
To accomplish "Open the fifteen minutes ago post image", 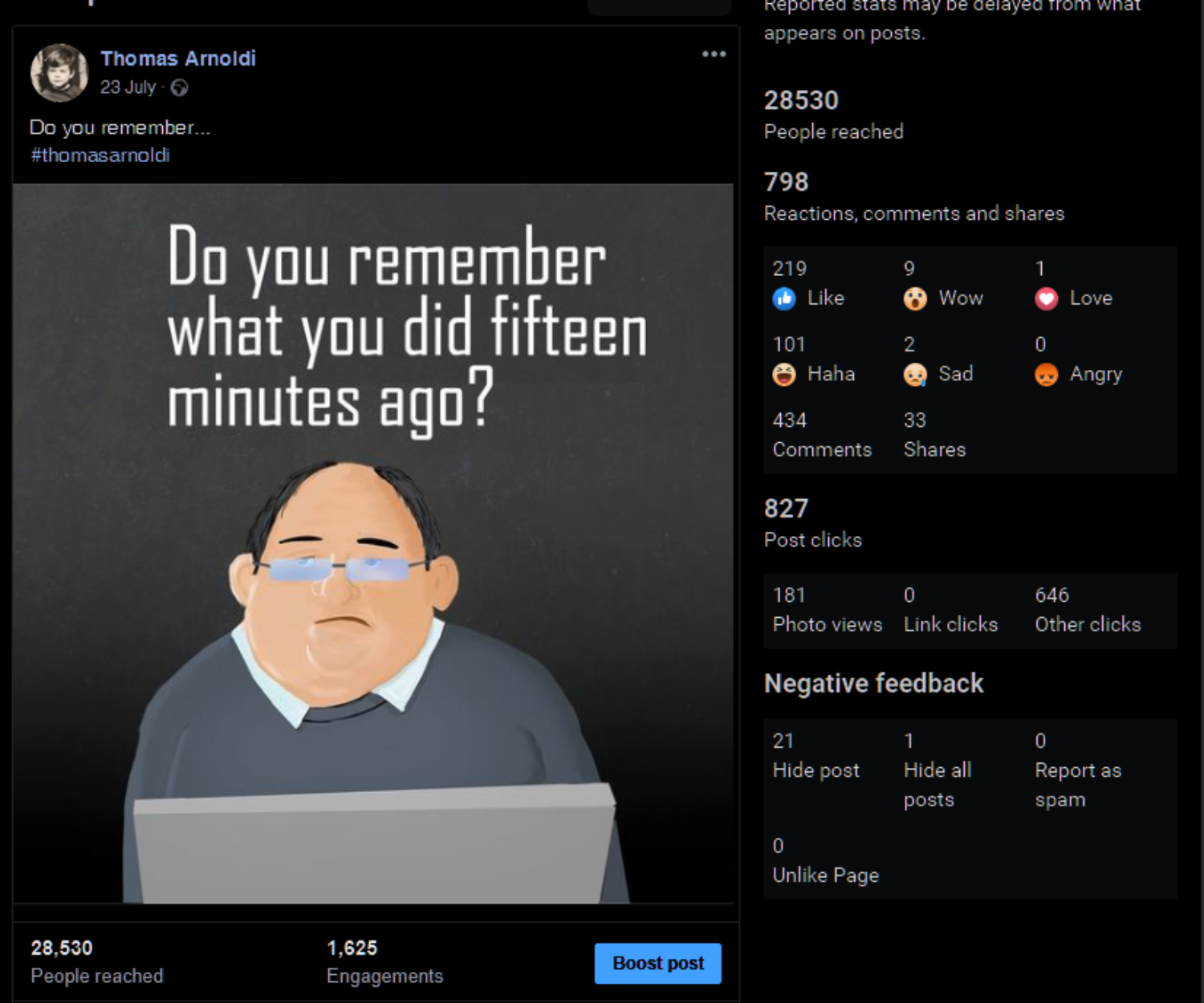I will (373, 544).
